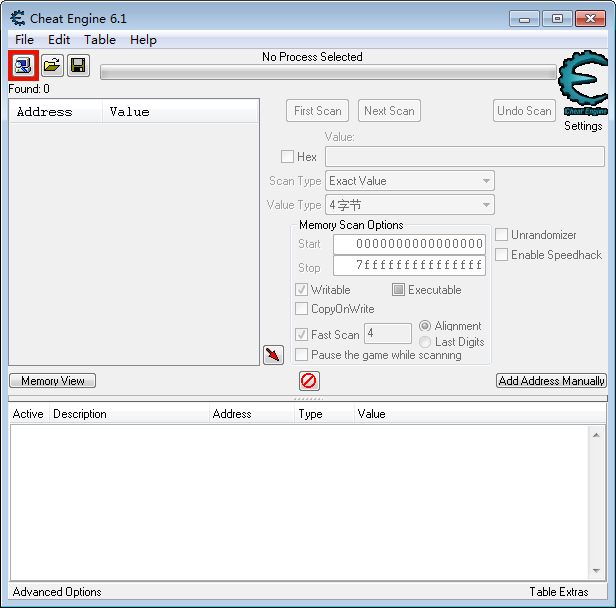Open the Table menu

(100, 40)
